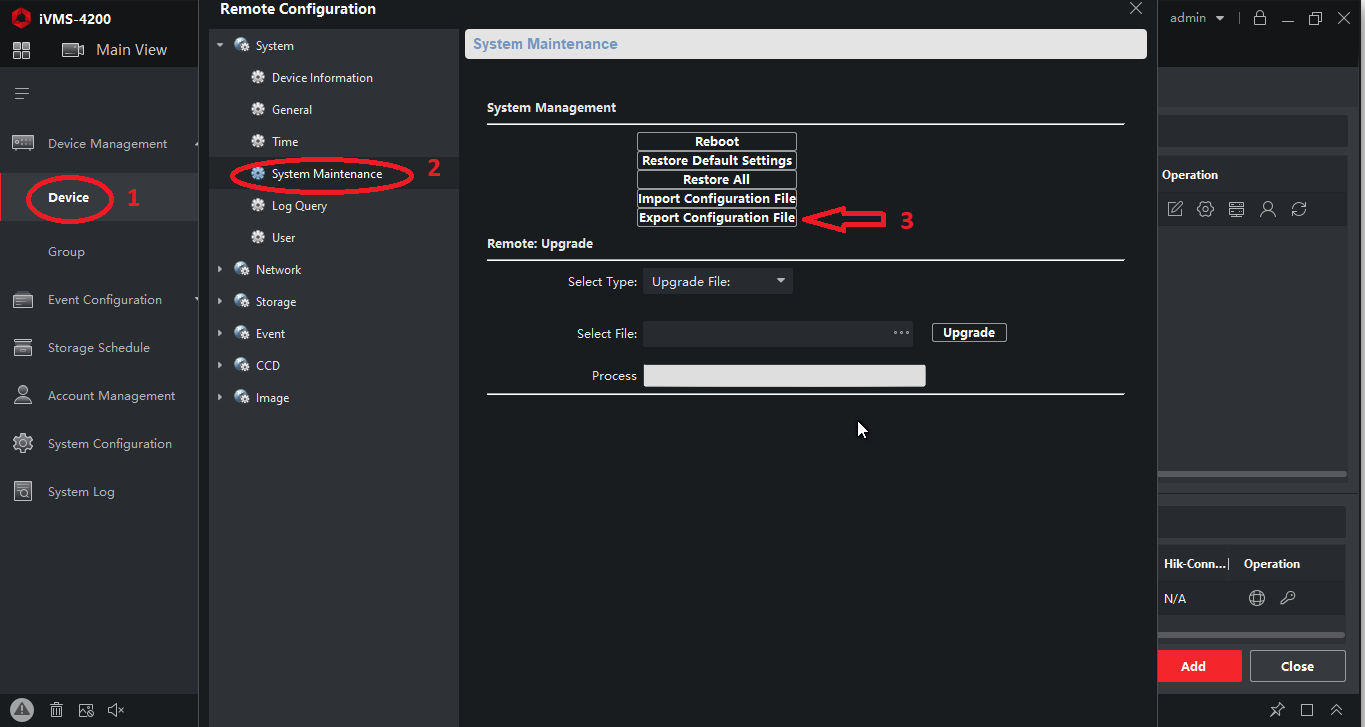
Task: Click the horizontal scrollbar above the Add button
Action: 1252,635
